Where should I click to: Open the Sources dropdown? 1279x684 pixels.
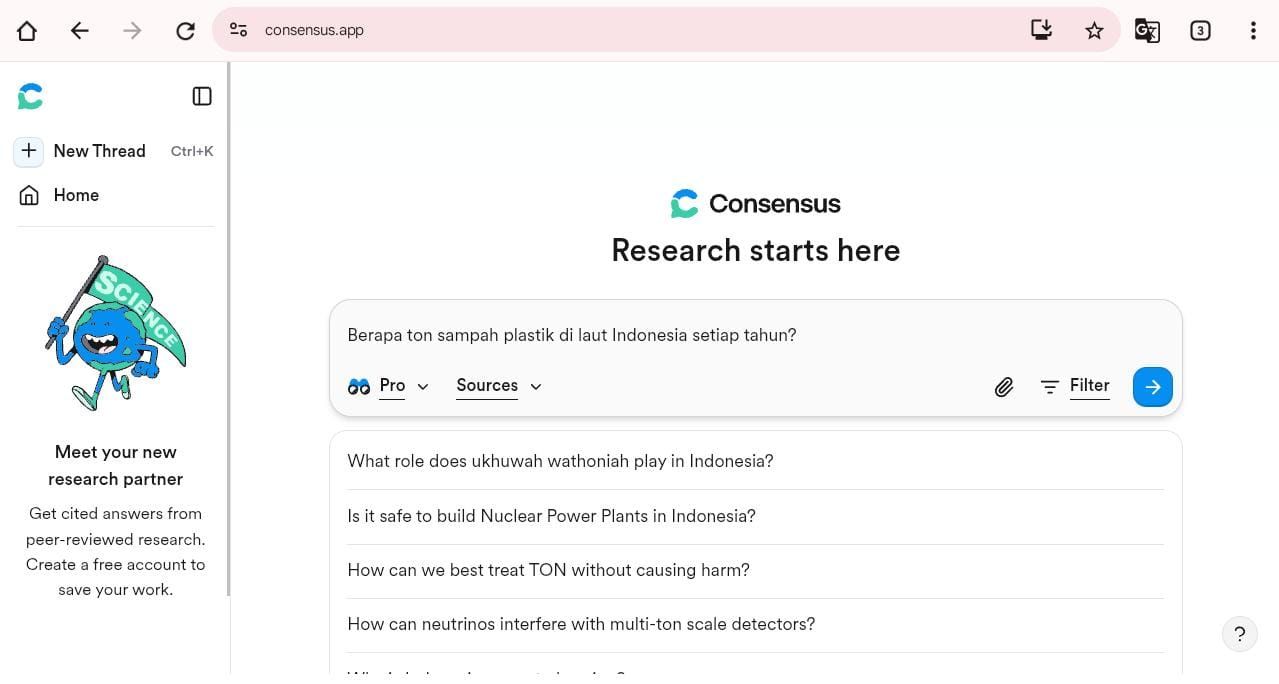[498, 386]
